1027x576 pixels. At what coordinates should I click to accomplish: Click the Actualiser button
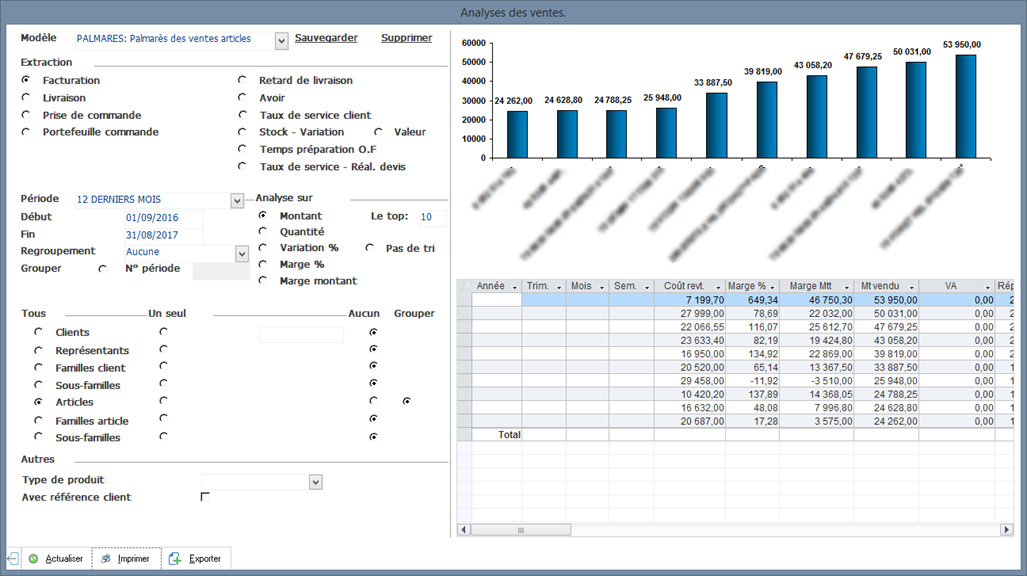tap(56, 559)
